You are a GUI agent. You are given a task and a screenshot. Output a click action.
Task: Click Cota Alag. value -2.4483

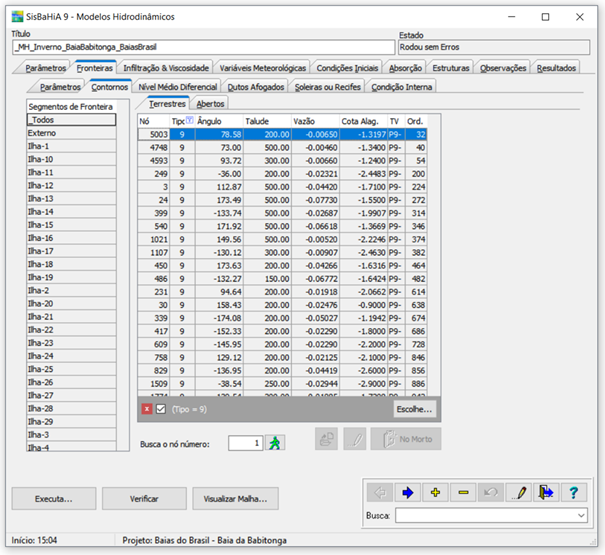(x=363, y=174)
